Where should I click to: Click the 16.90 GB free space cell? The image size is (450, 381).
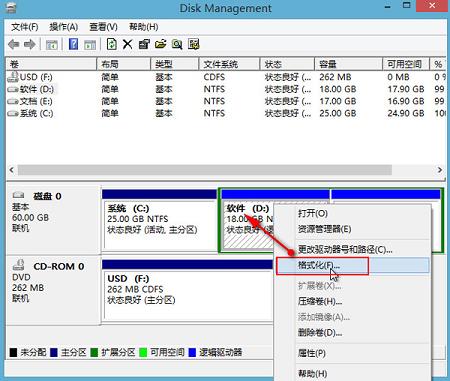(406, 101)
